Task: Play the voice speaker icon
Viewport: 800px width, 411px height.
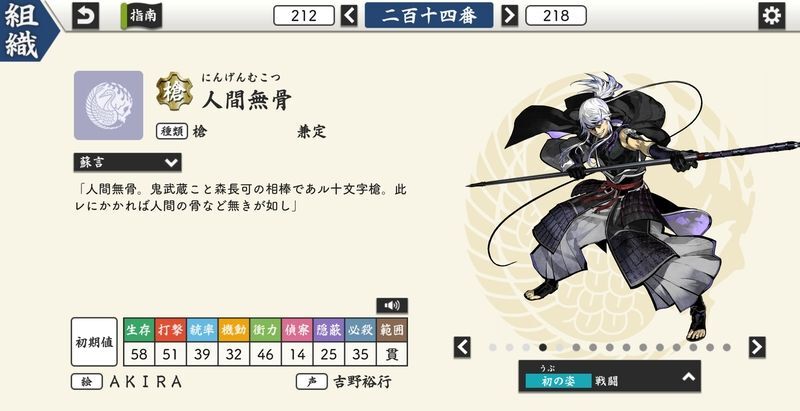Action: point(392,305)
